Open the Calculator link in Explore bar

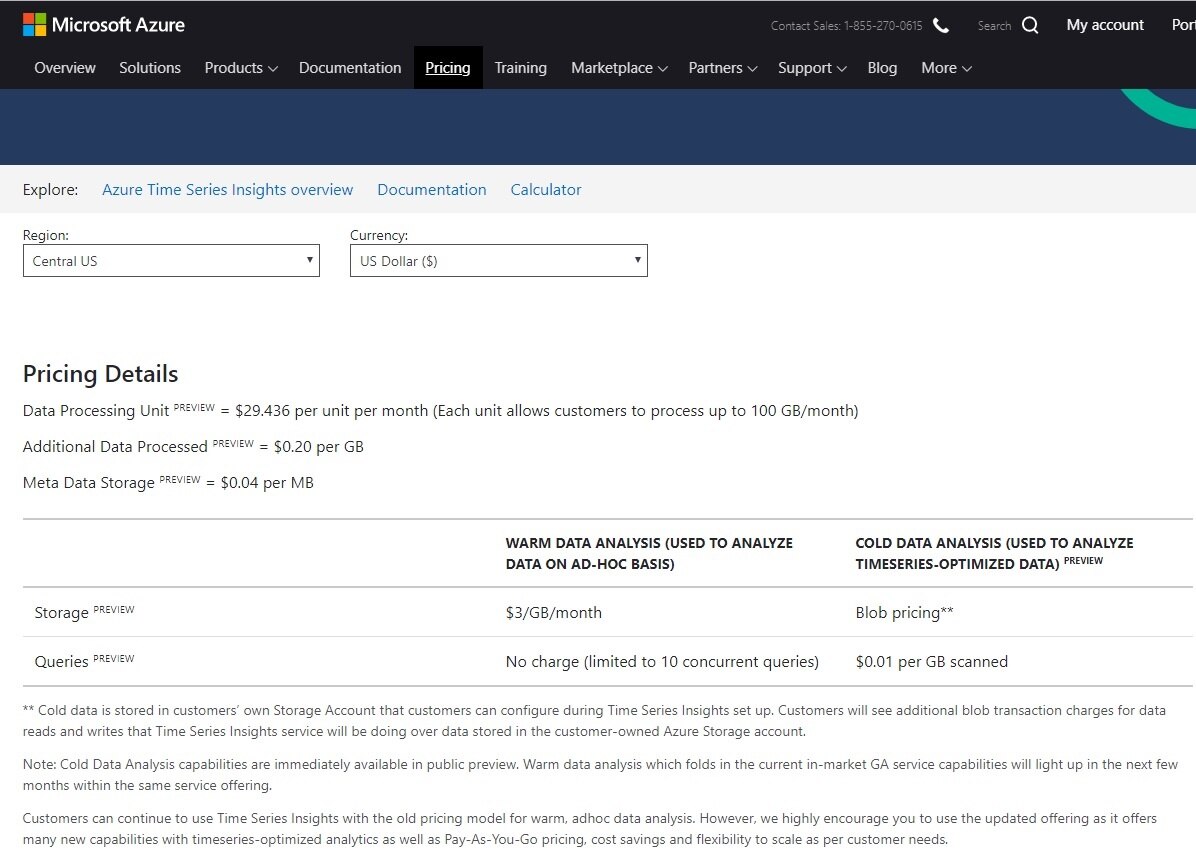coord(545,190)
